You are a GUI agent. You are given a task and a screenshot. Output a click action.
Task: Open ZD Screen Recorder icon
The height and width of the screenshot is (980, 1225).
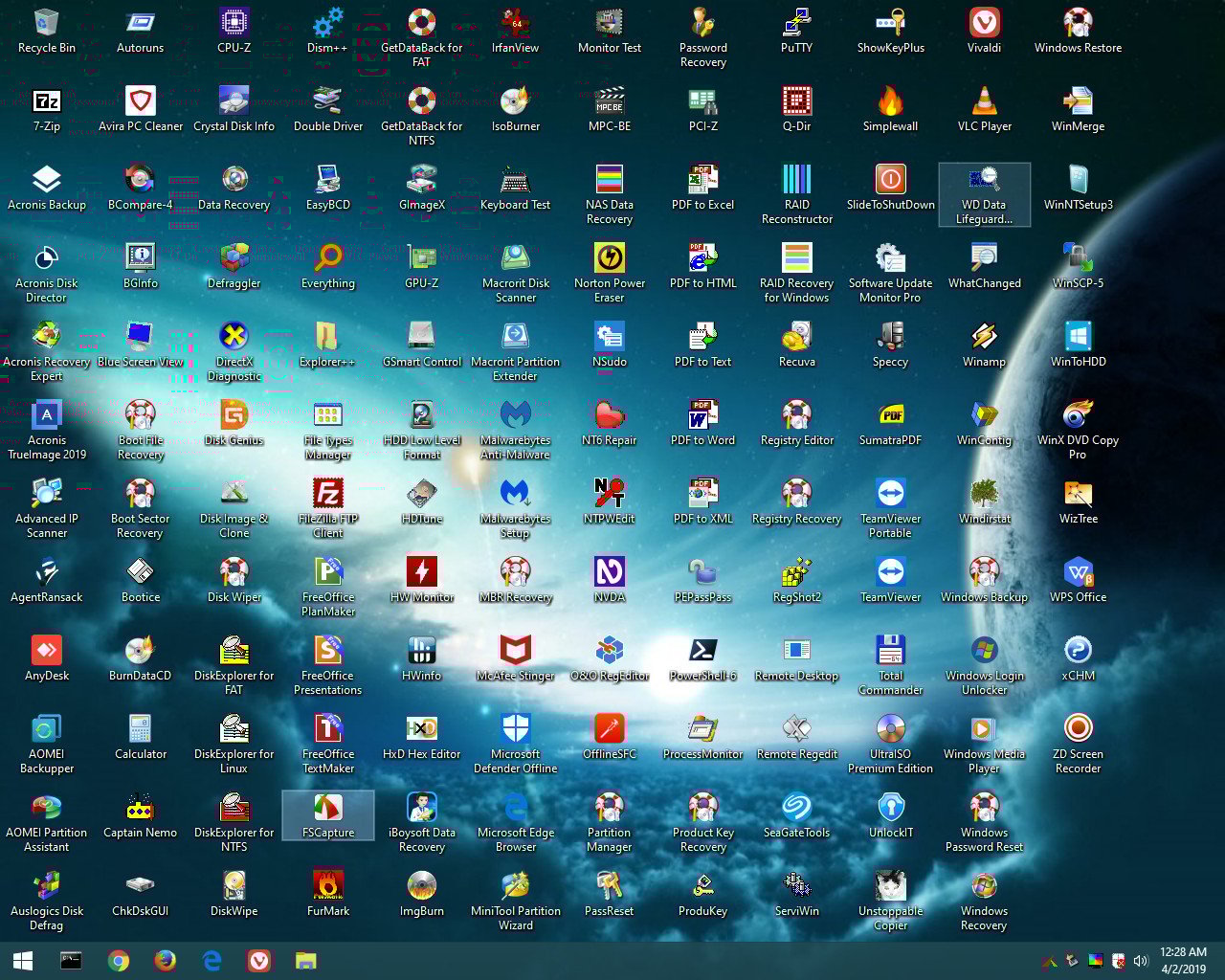[1078, 744]
